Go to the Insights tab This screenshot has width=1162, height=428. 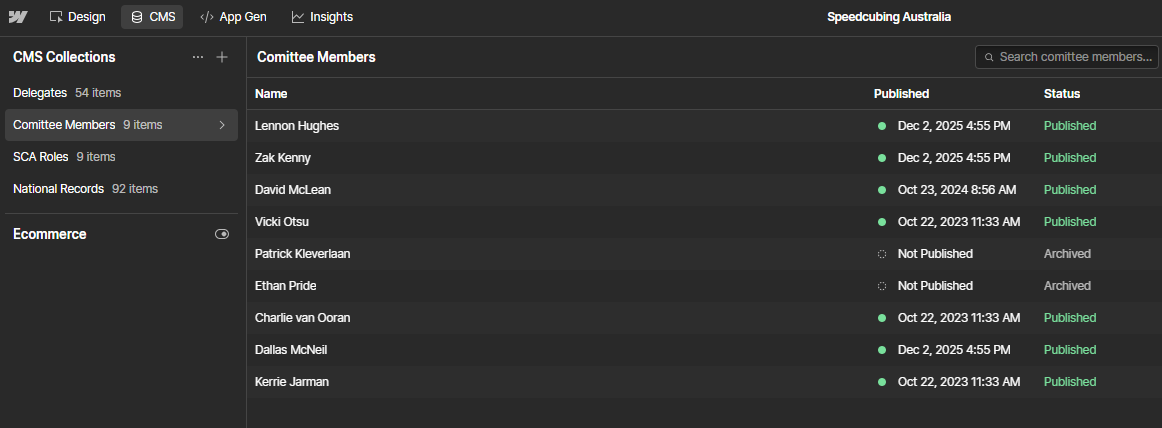click(x=322, y=17)
